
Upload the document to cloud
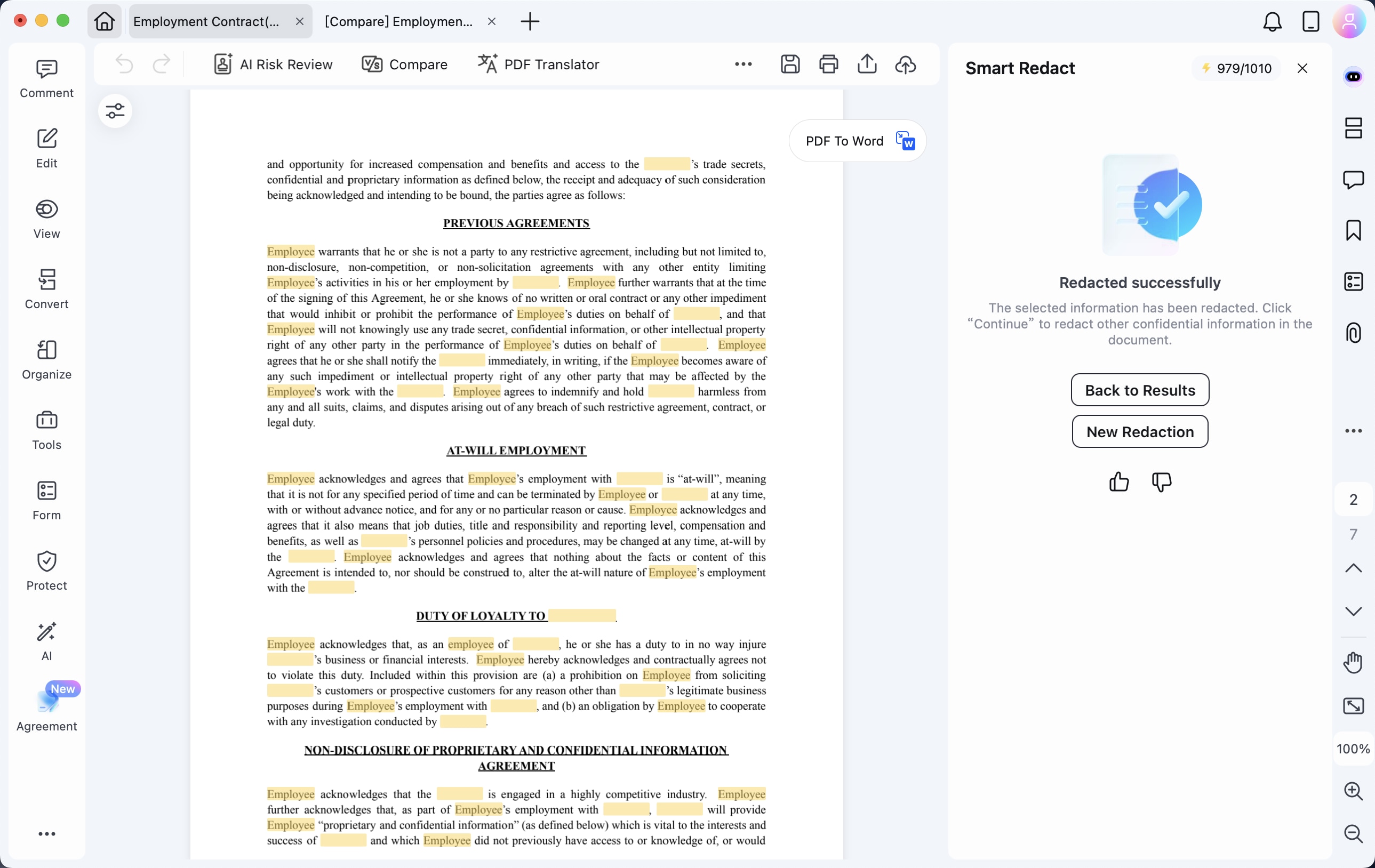(906, 64)
